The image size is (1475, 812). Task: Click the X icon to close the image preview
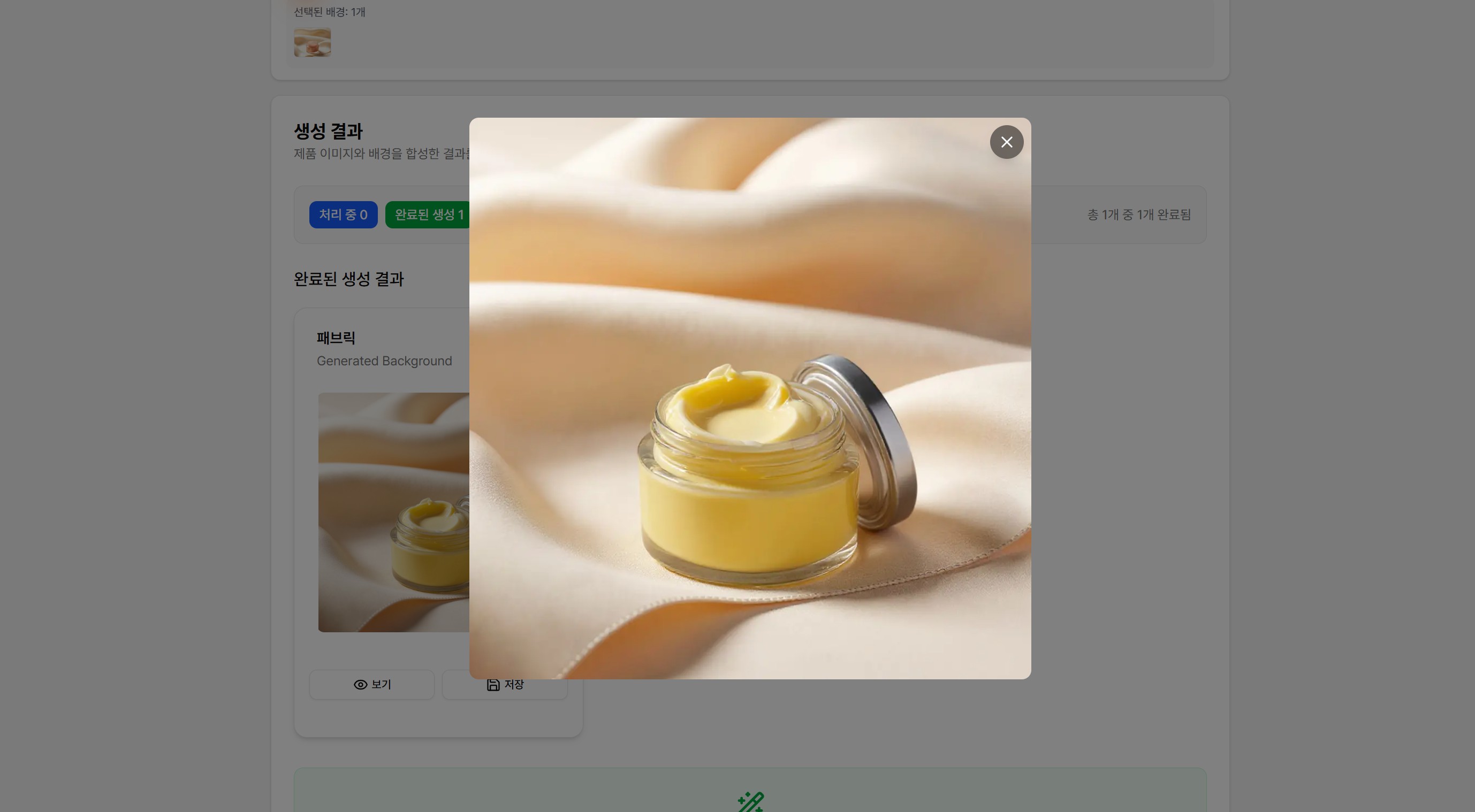click(x=1007, y=141)
